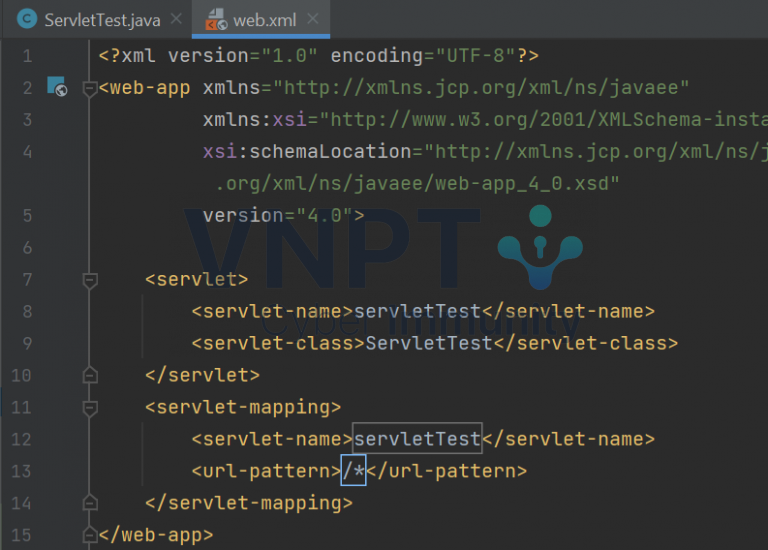Collapse the web-app root element fold
Image resolution: width=768 pixels, height=550 pixels.
pyautogui.click(x=90, y=88)
